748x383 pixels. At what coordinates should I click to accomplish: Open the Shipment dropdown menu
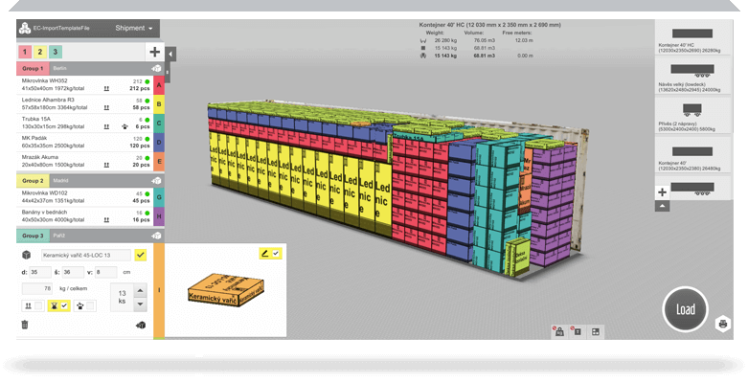pos(134,28)
